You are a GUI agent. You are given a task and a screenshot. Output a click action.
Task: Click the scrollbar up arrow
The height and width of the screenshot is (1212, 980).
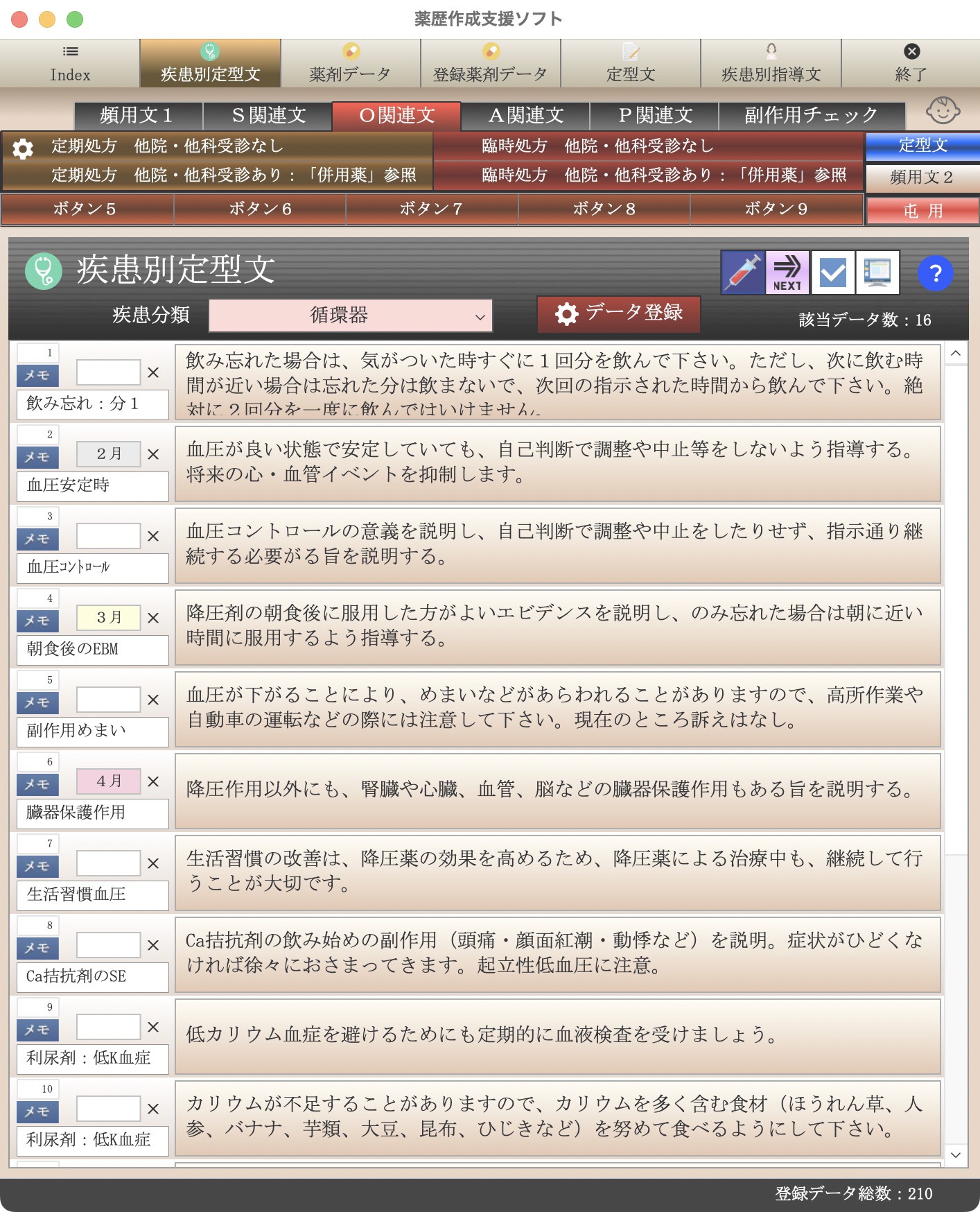click(956, 354)
